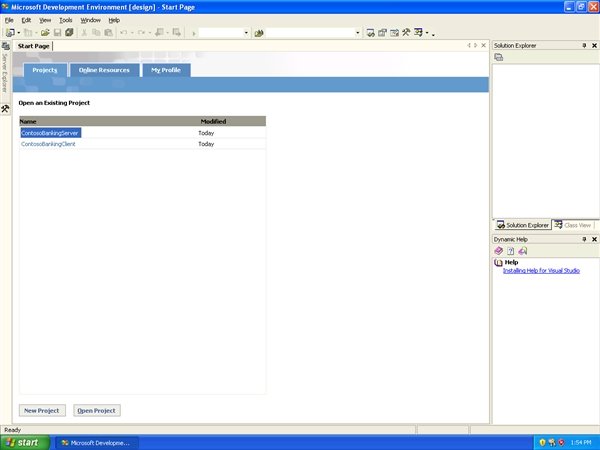Click the Dynamic Help Search icon
This screenshot has width=600, height=450.
[523, 251]
